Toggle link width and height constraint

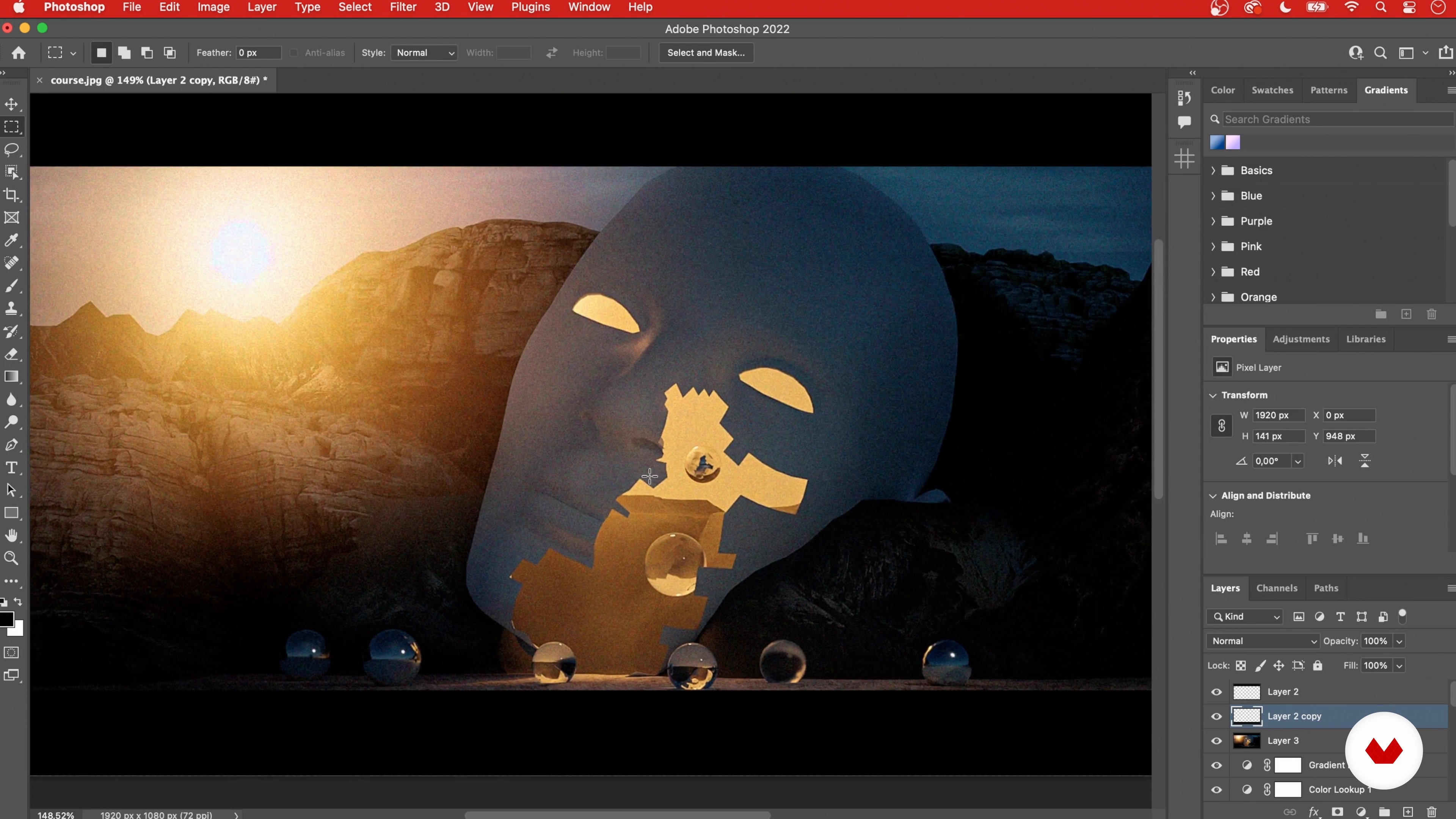point(1221,425)
